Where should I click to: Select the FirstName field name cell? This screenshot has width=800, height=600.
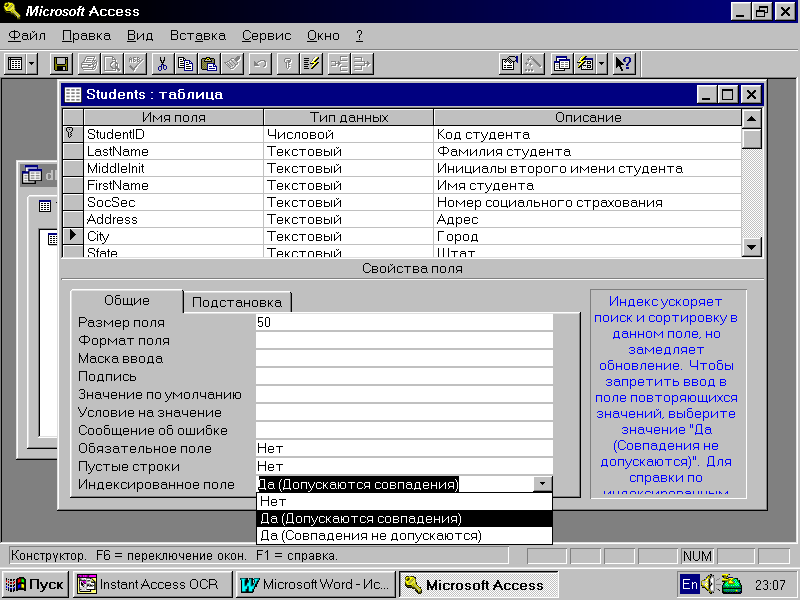pos(173,185)
